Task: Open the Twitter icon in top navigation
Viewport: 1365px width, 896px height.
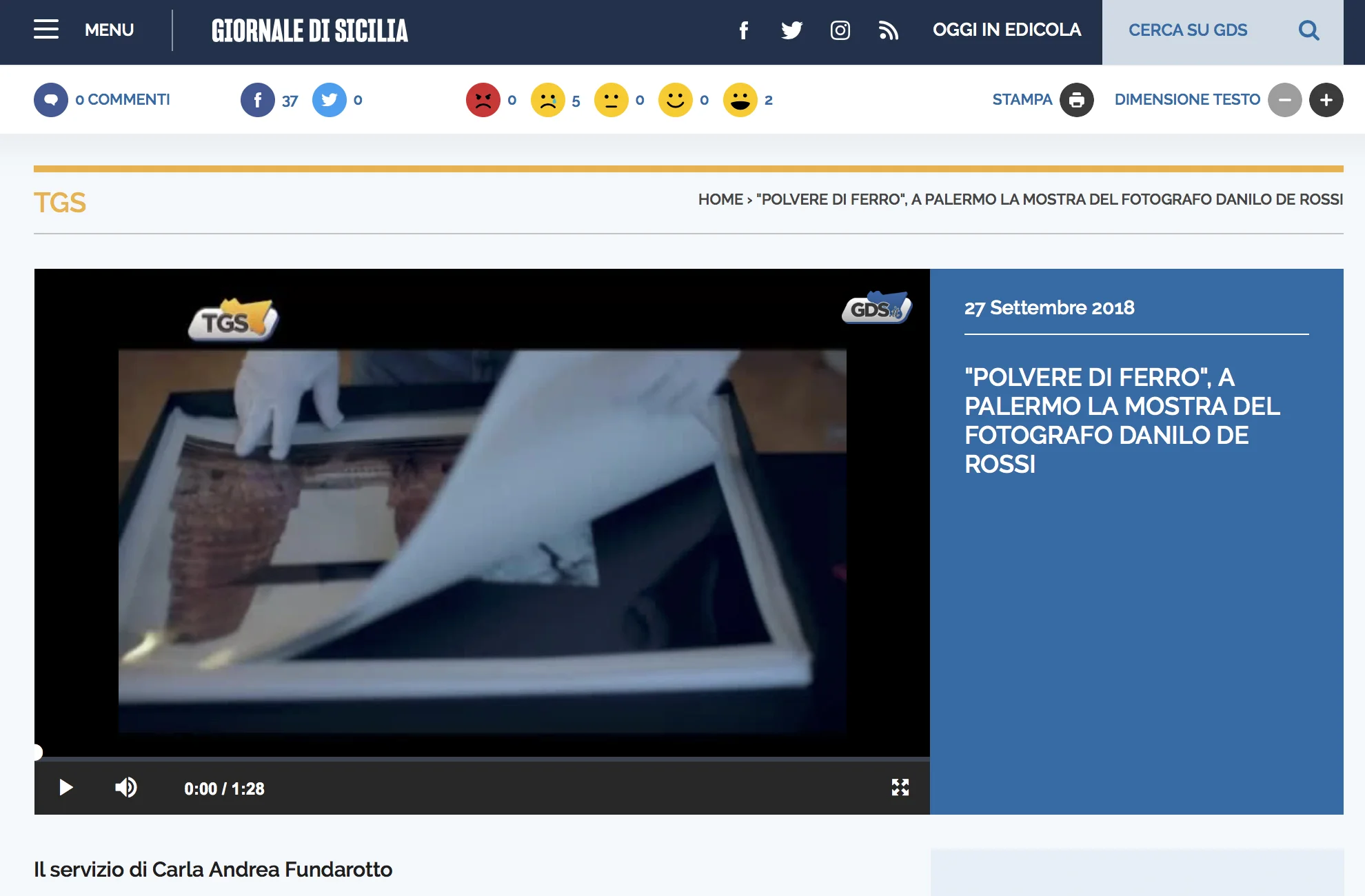Action: 791,30
